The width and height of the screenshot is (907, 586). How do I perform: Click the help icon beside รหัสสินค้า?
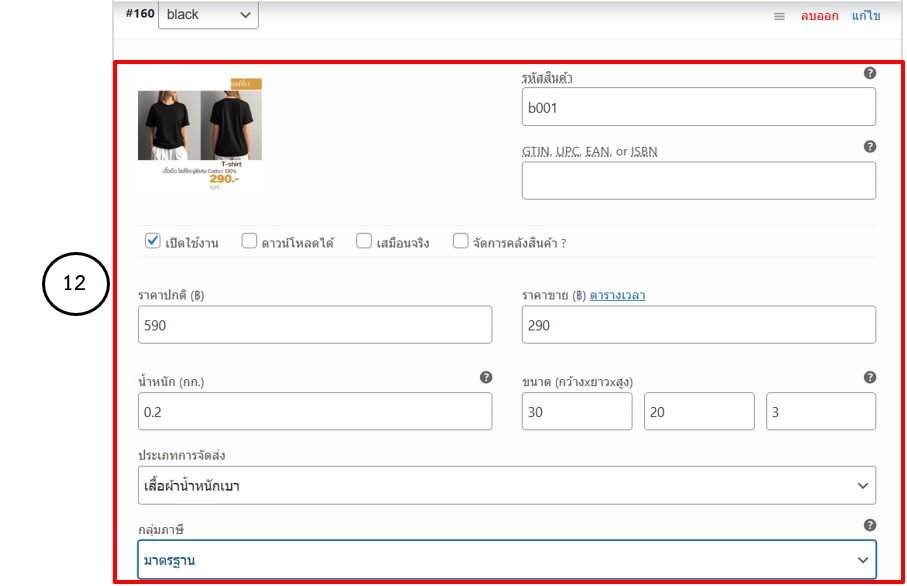coord(869,73)
